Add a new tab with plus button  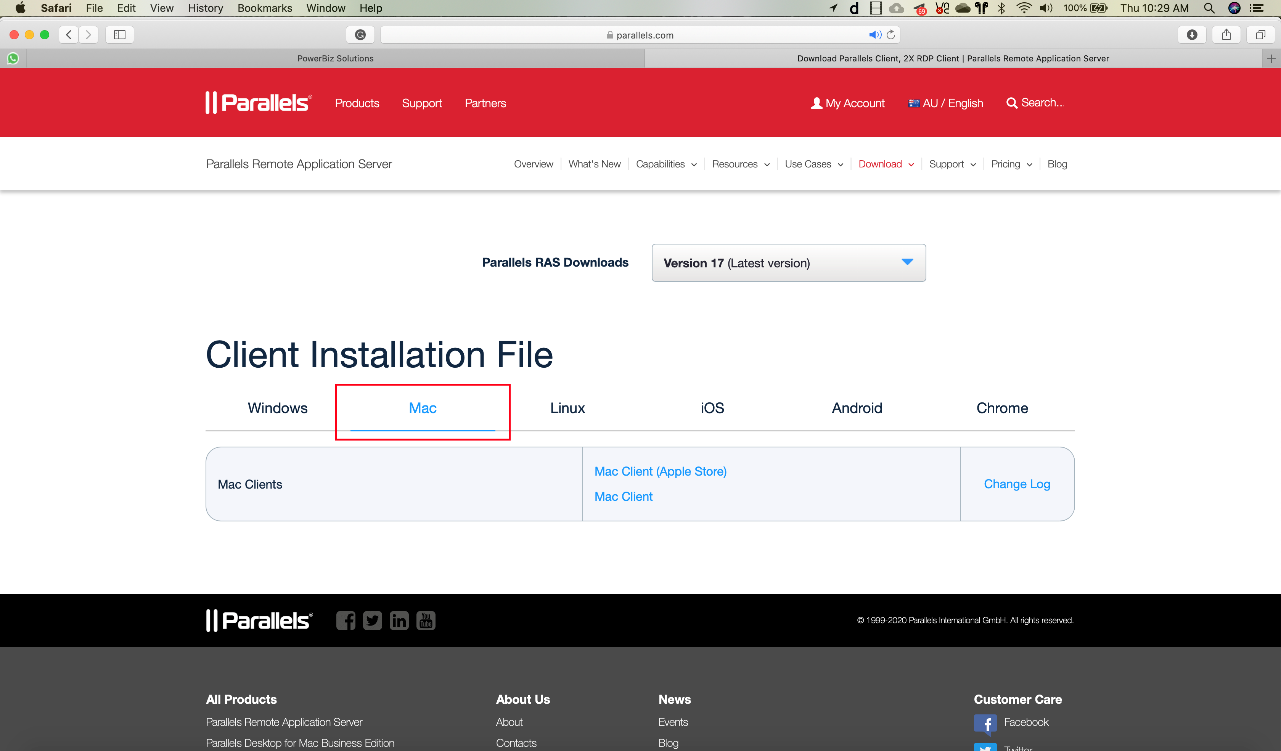pos(1272,58)
